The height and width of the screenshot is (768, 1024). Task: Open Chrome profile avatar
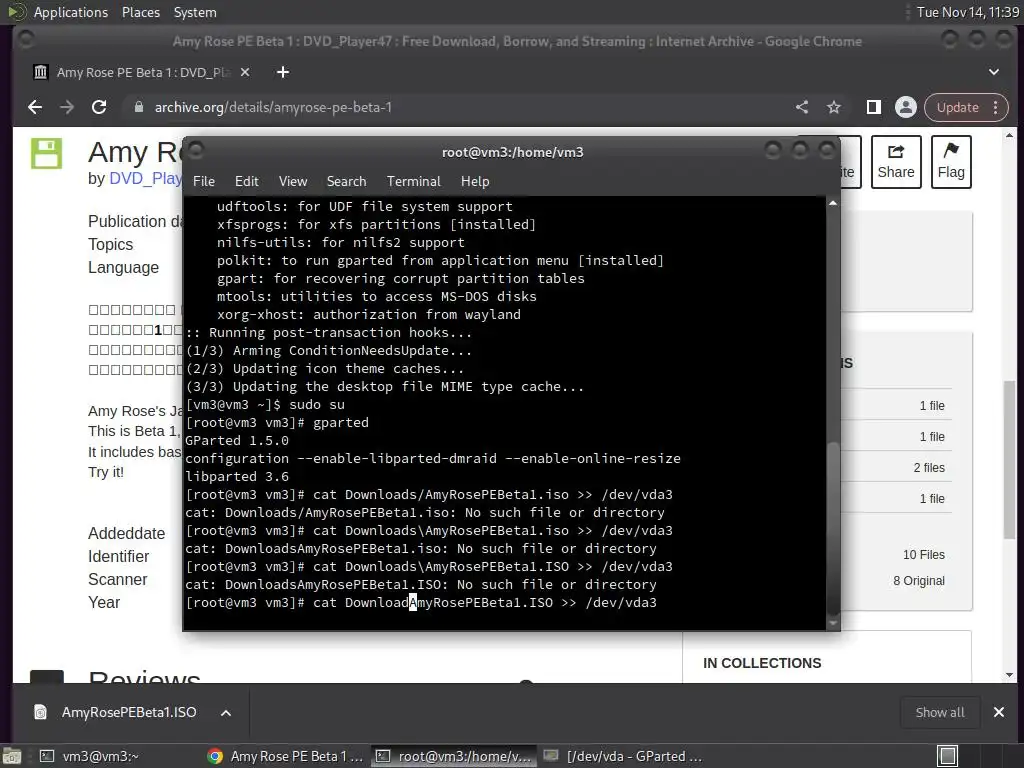(x=906, y=107)
